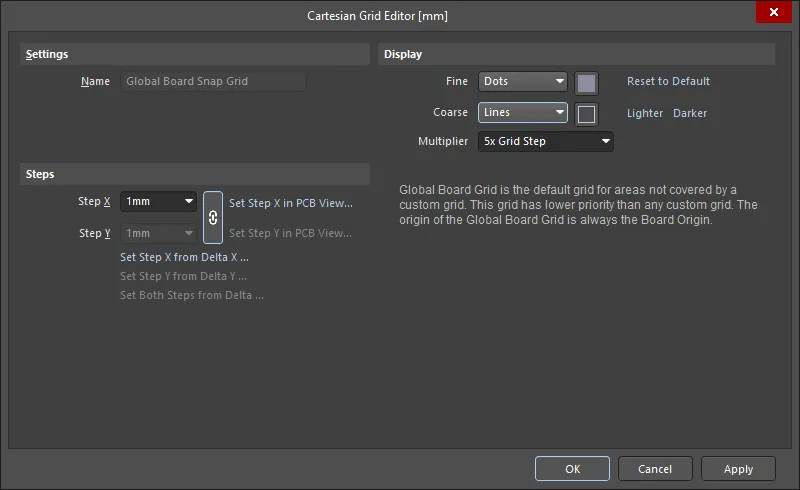Expand the Coarse Lines dropdown
800x490 pixels.
[522, 112]
